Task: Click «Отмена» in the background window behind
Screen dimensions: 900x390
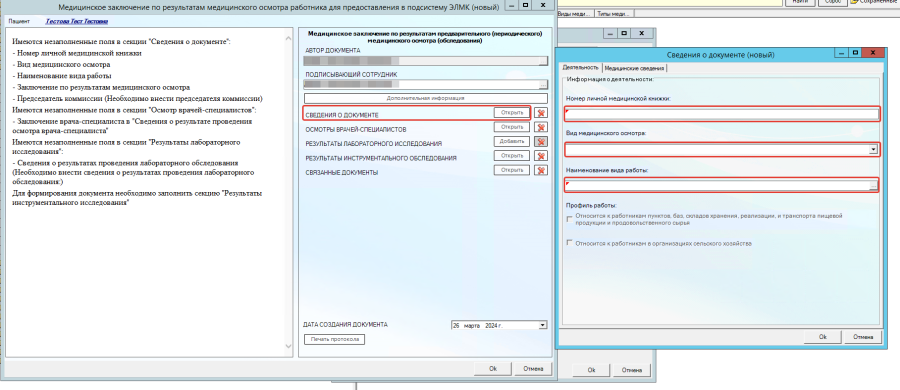Action: pos(633,370)
